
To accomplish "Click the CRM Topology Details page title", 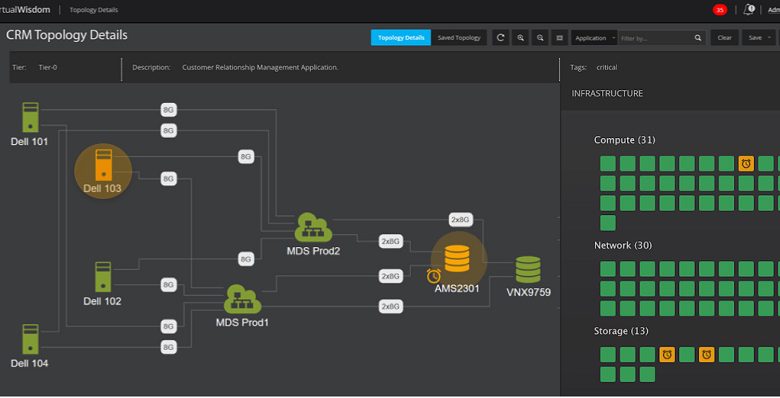I will (67, 35).
